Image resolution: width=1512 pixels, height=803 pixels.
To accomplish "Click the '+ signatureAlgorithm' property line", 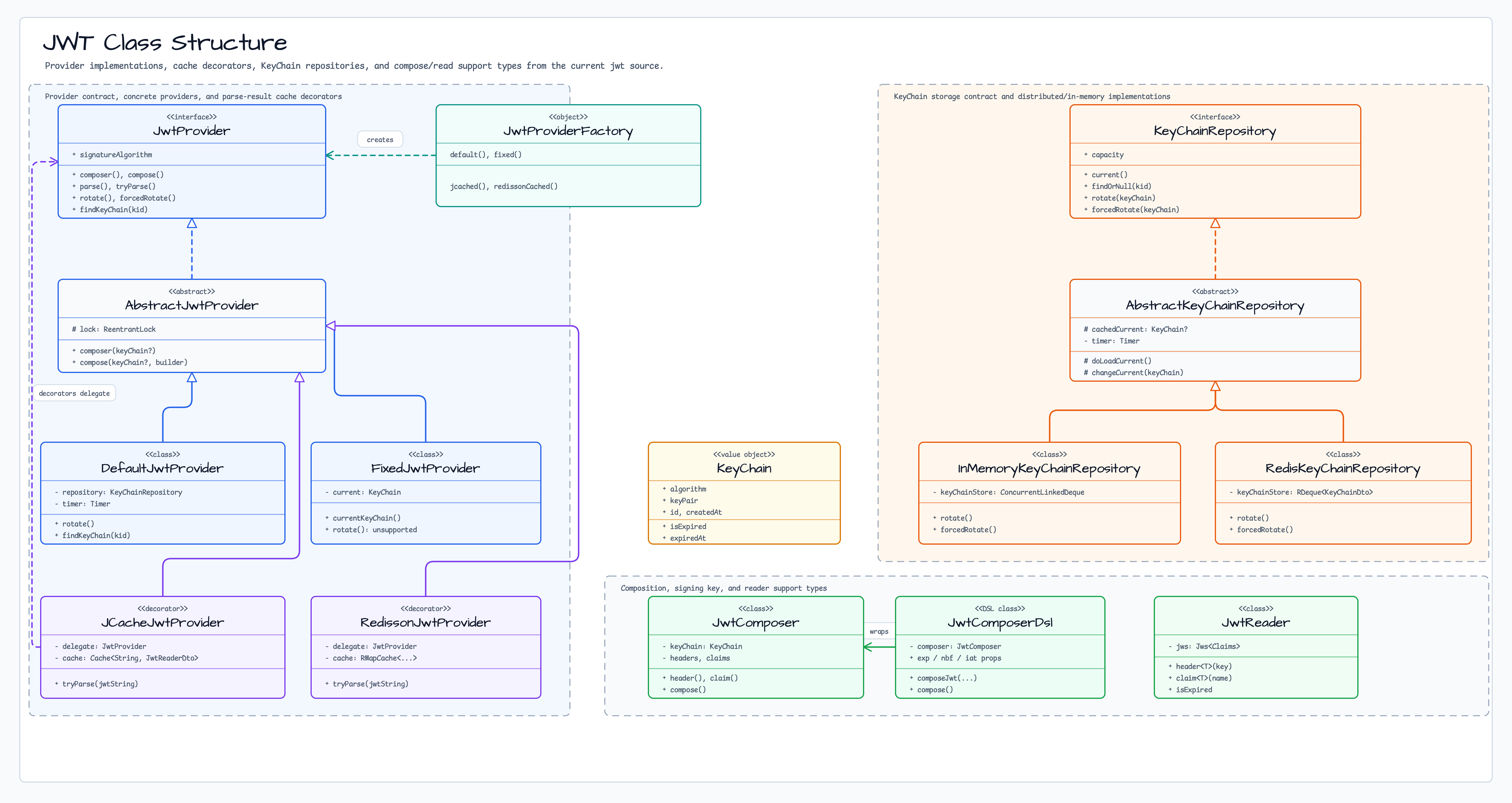I will (112, 155).
